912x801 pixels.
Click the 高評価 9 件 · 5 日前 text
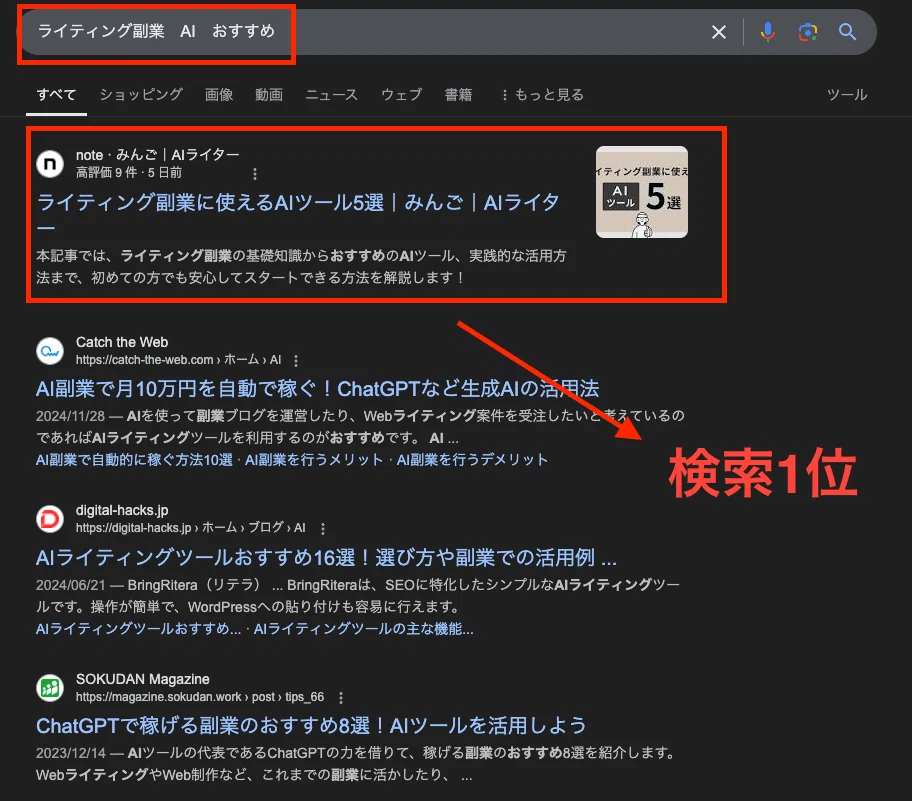coord(129,173)
